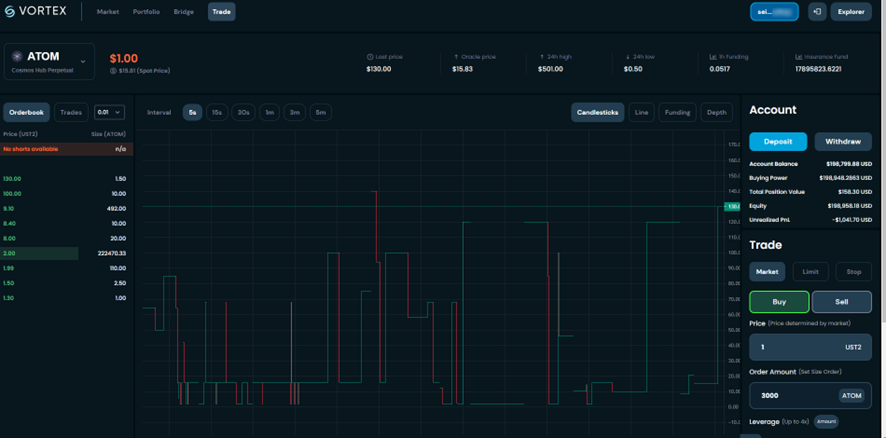Click the 1.99 orderbook bid row
Viewport: 886px width, 438px height.
[67, 268]
